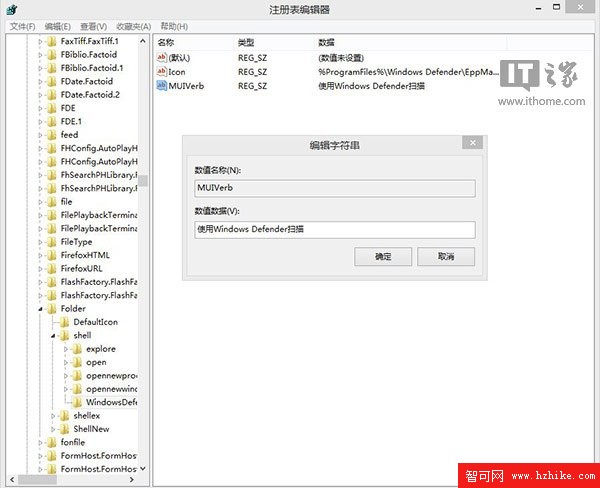Select the FBiblio.Factoid folder icon
600x488 pixels.
[x=51, y=54]
